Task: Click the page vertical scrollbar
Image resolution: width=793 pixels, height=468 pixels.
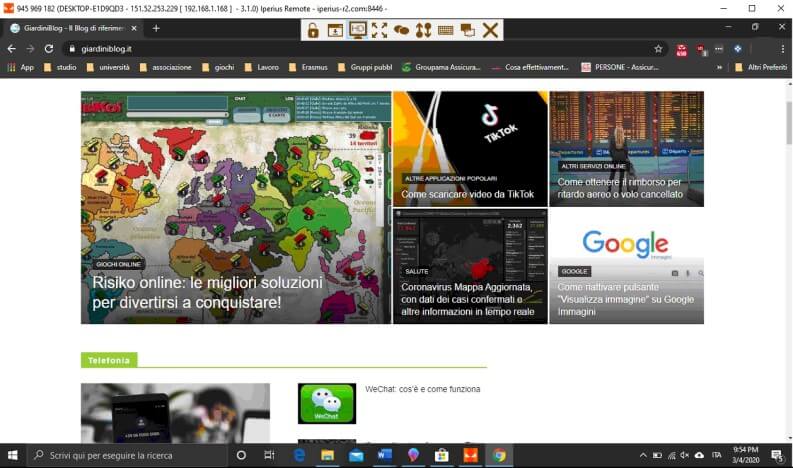Action: point(789,122)
